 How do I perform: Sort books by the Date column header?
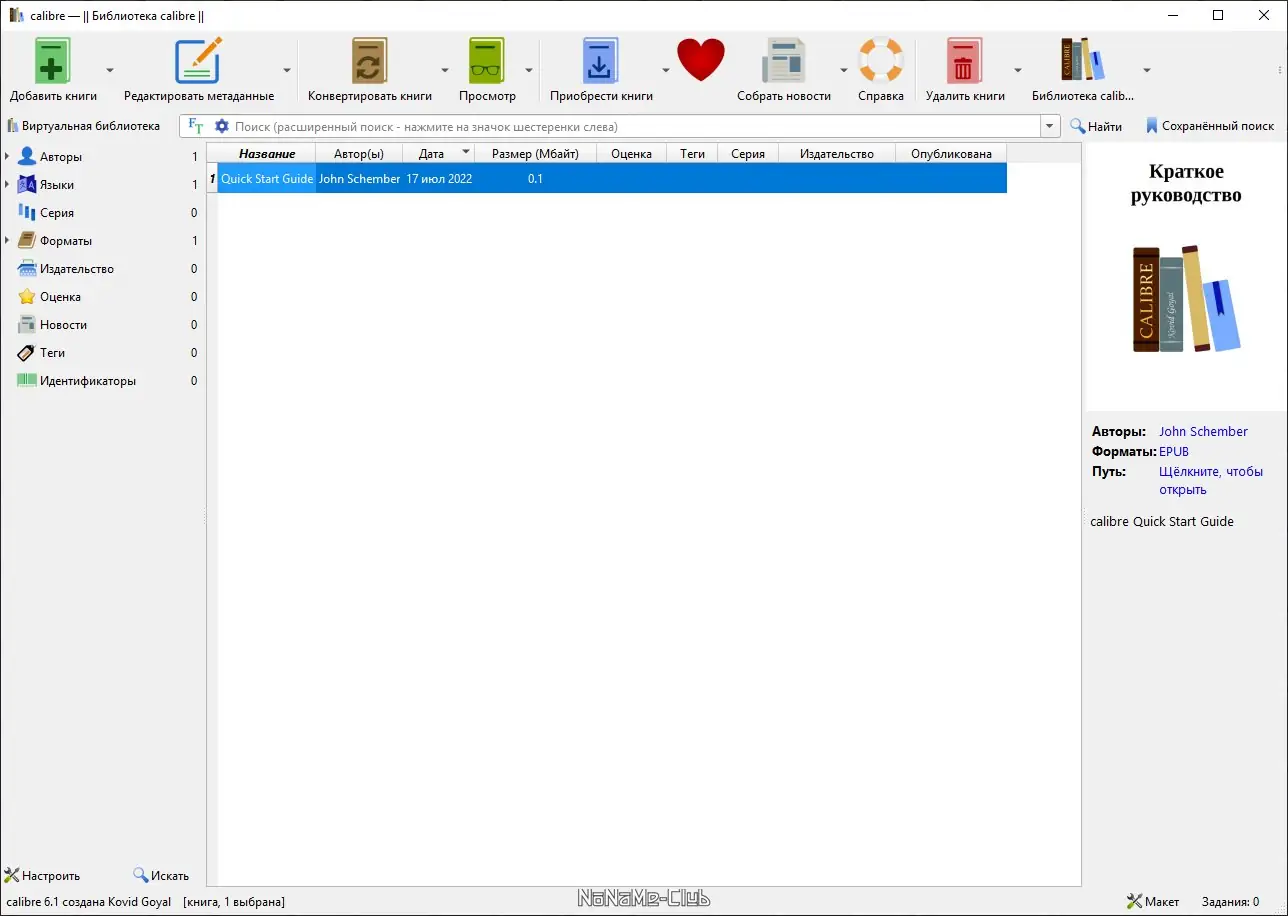click(x=439, y=153)
